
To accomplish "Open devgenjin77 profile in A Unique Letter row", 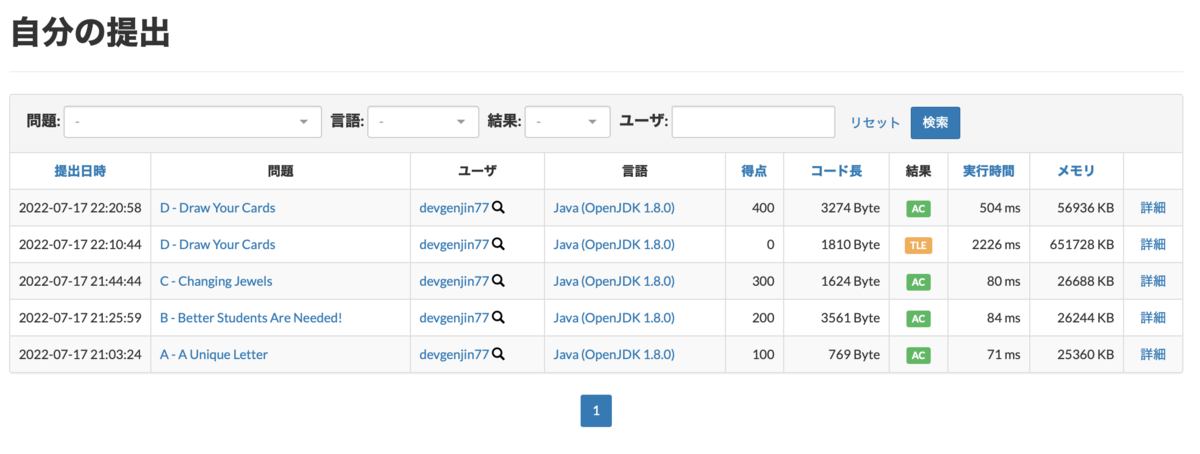I will [454, 355].
